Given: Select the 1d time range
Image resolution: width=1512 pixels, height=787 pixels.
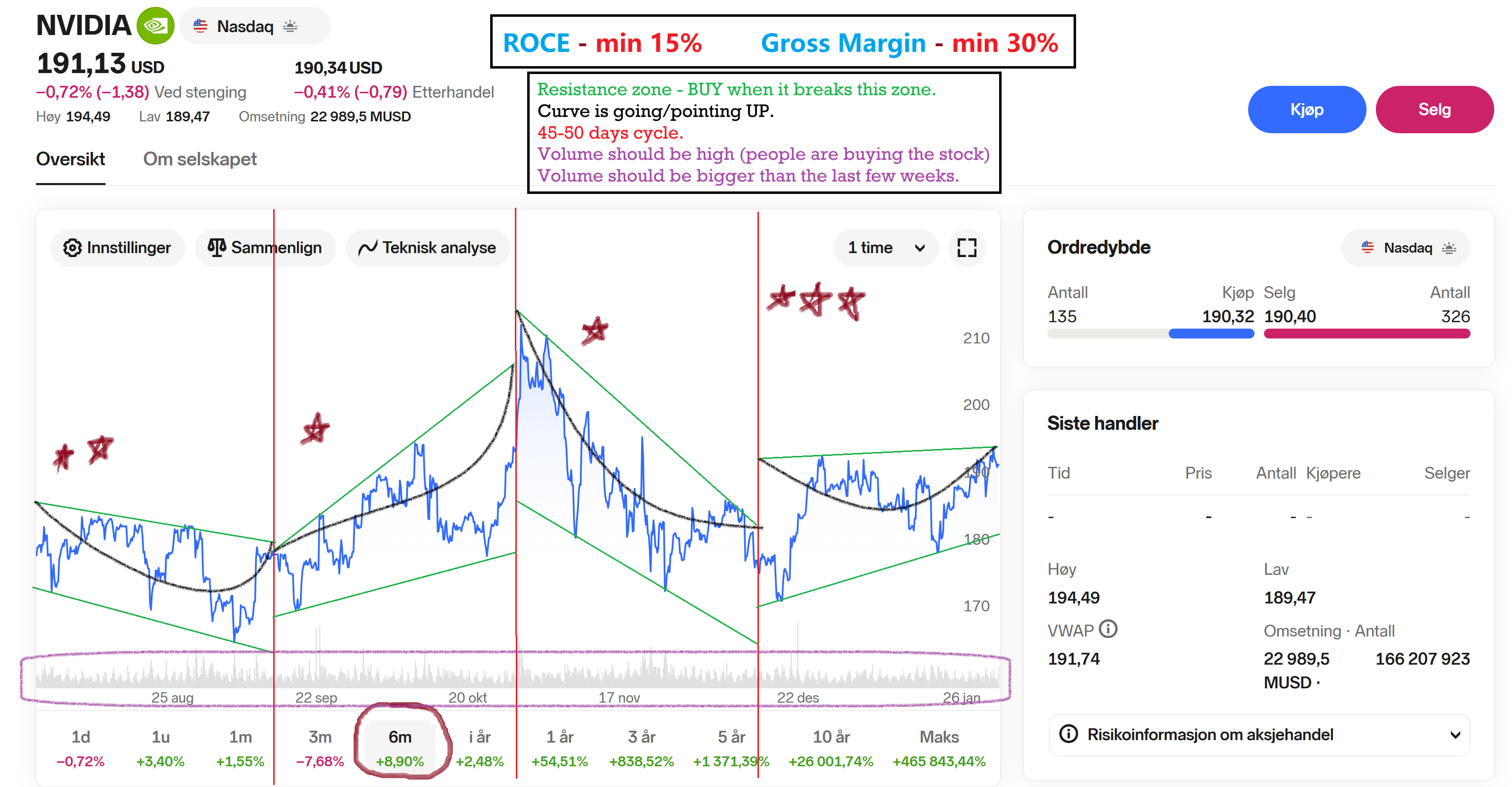Looking at the screenshot, I should tap(80, 747).
